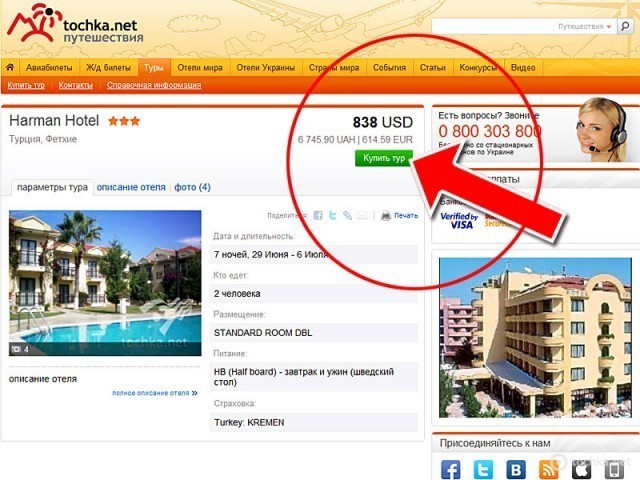Open the Harman Hotel pool photo thumbnail

(105, 283)
